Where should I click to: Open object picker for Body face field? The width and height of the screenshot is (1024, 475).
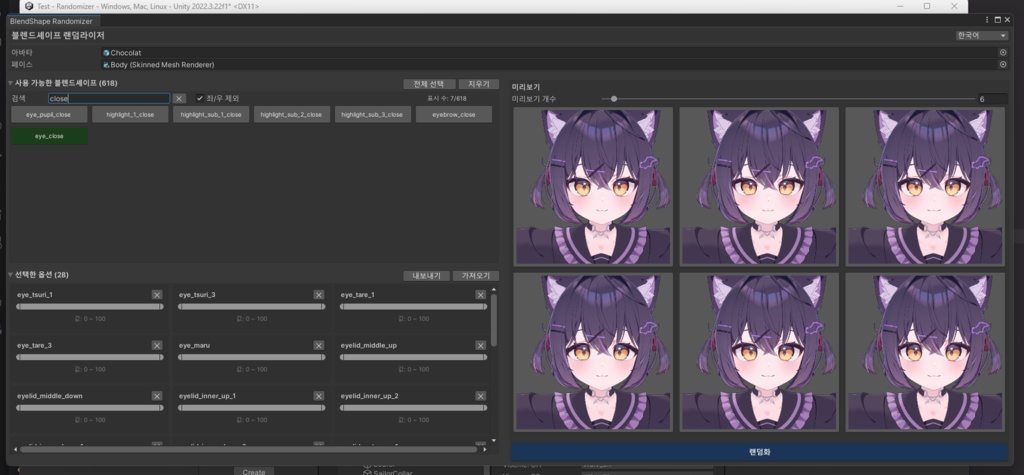click(x=1002, y=65)
